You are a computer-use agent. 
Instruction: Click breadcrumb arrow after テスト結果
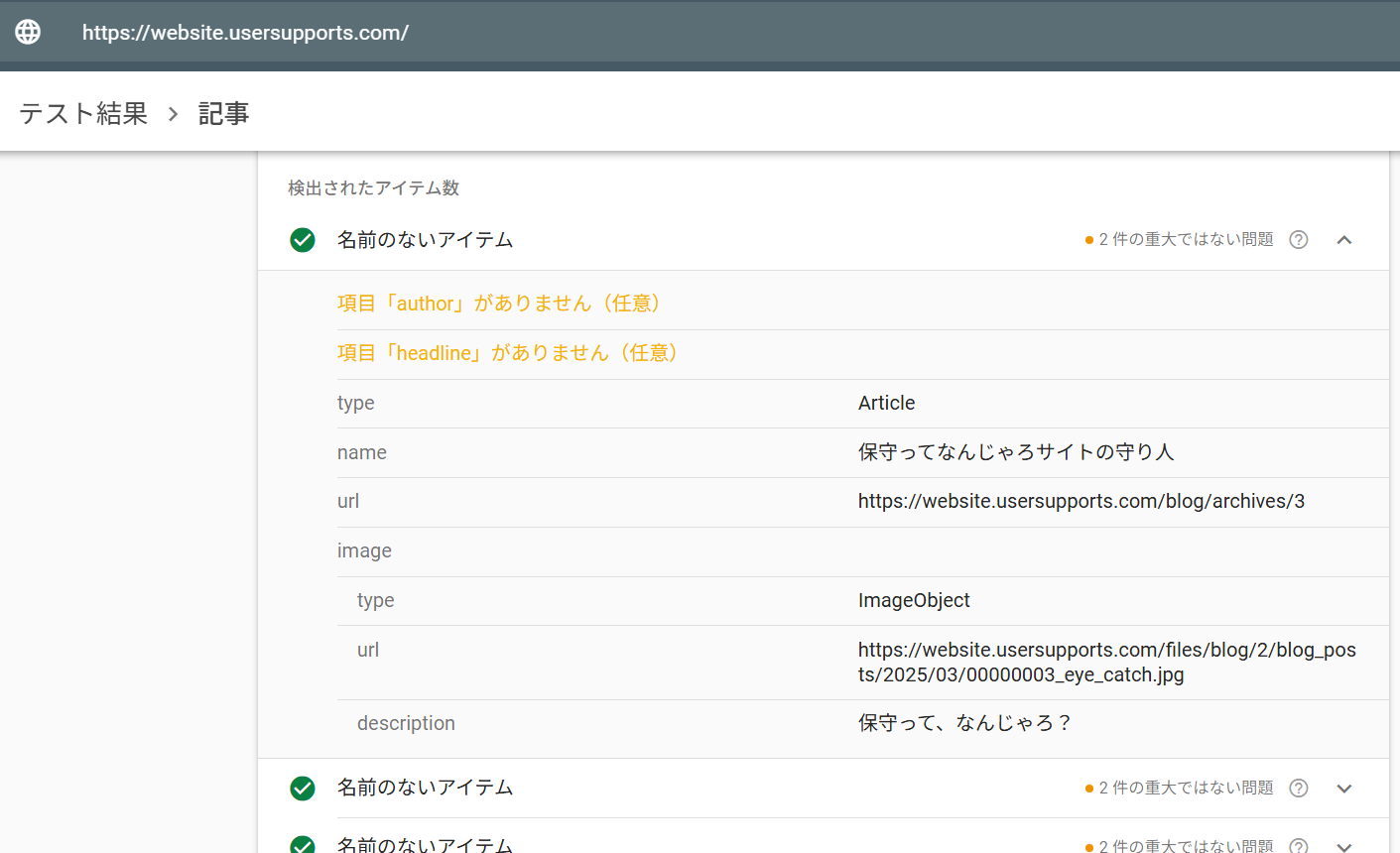tap(173, 114)
